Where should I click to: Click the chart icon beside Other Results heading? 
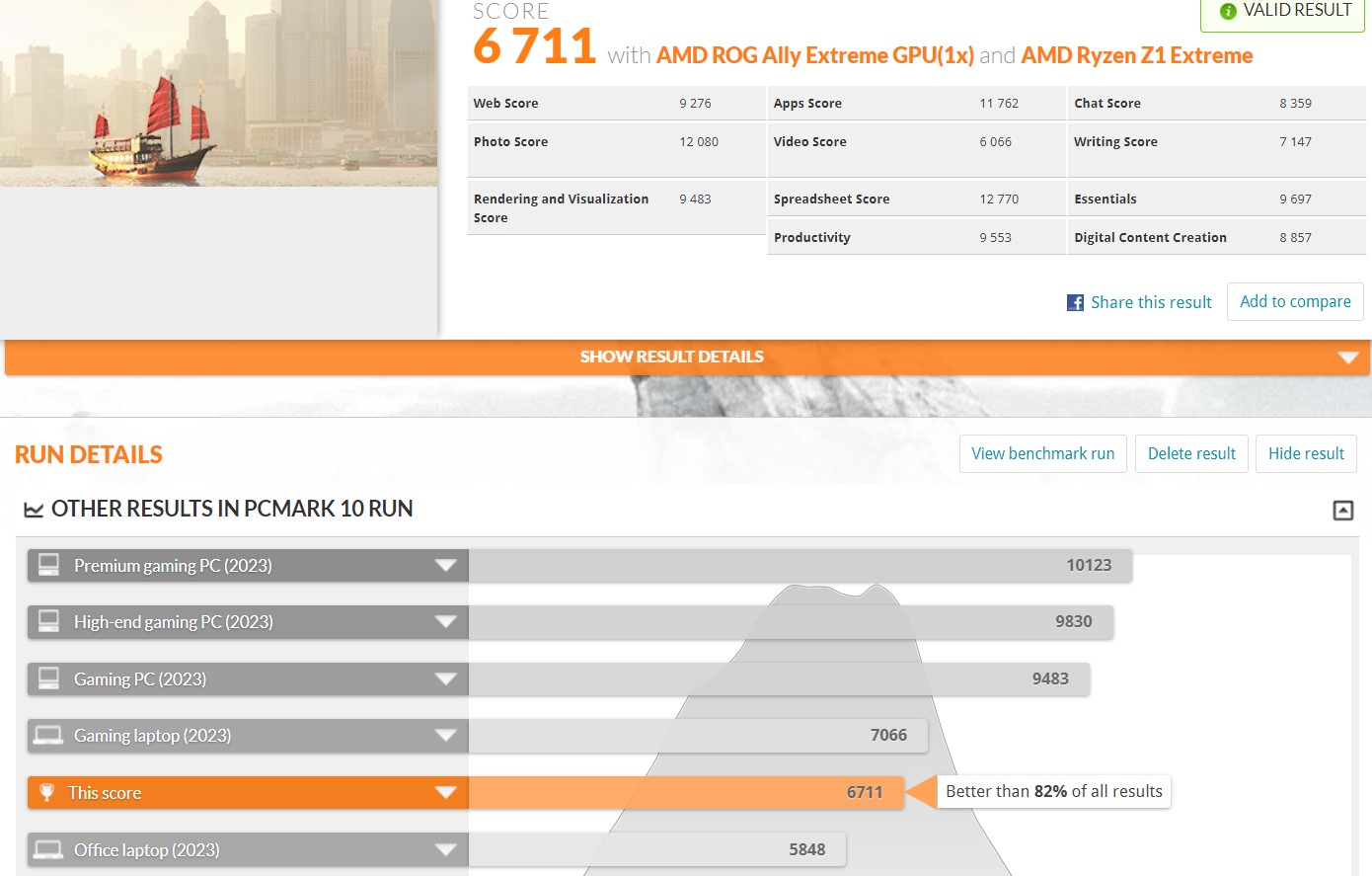coord(34,510)
